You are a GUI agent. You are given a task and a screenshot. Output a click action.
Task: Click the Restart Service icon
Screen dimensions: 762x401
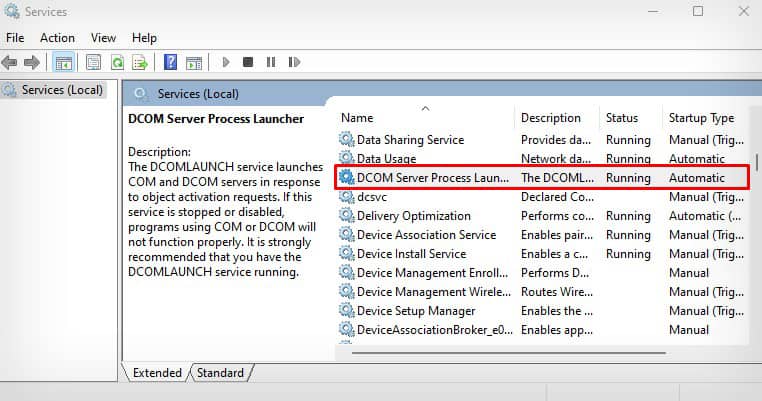[294, 62]
